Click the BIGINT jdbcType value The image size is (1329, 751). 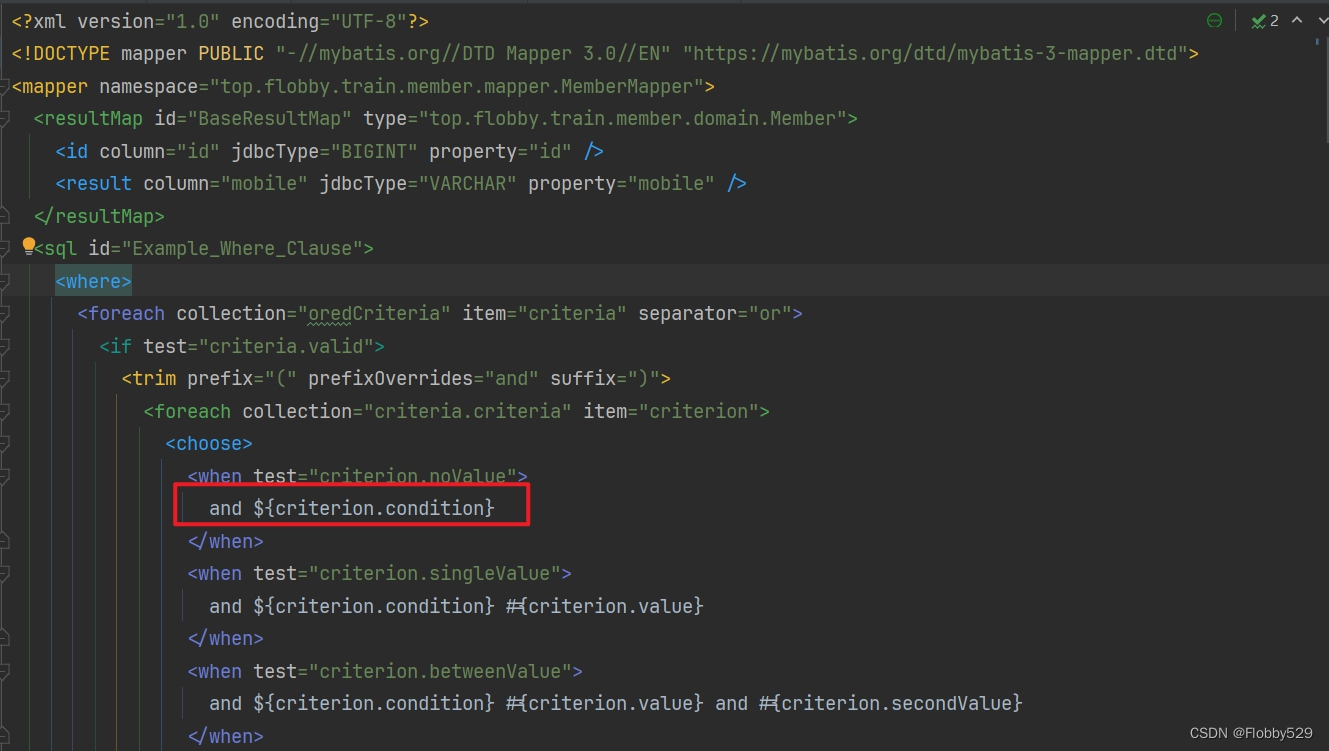coord(379,151)
